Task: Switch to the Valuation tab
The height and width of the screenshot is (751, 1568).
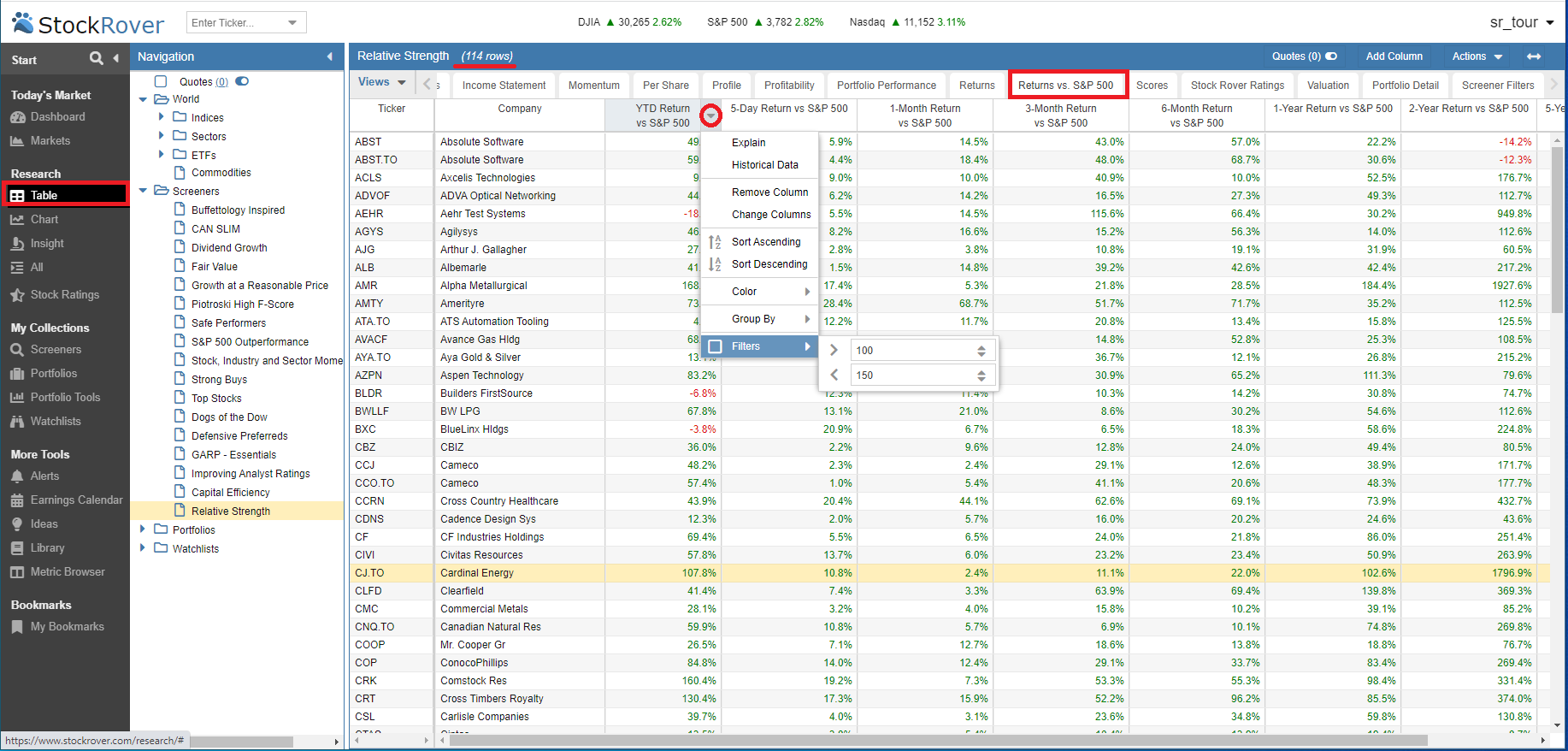Action: pos(1328,86)
